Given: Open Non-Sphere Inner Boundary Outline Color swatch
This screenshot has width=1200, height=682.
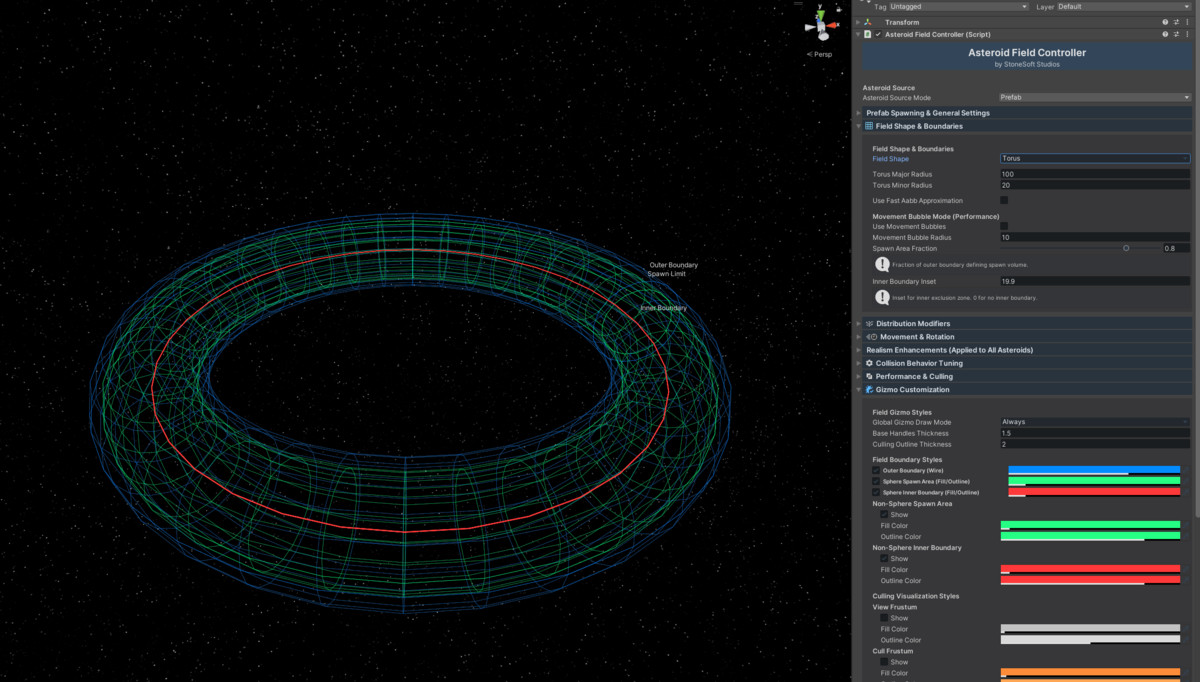Looking at the screenshot, I should pos(1090,581).
